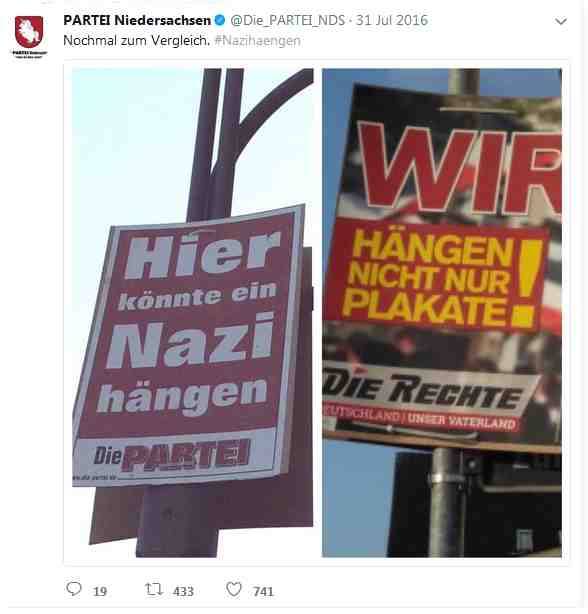Open the PARTEI Niedersachsen display name

[x=137, y=20]
